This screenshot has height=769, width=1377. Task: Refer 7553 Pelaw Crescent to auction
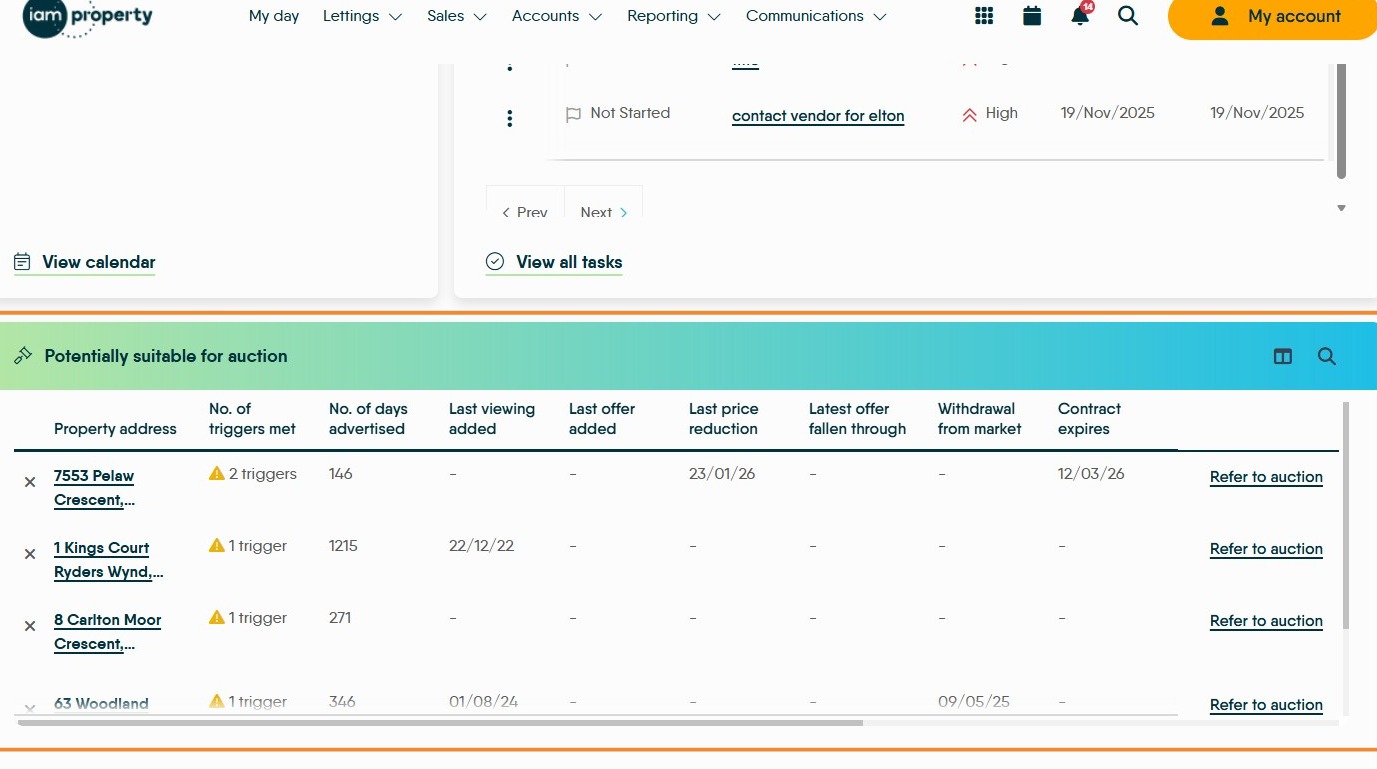(x=1266, y=477)
